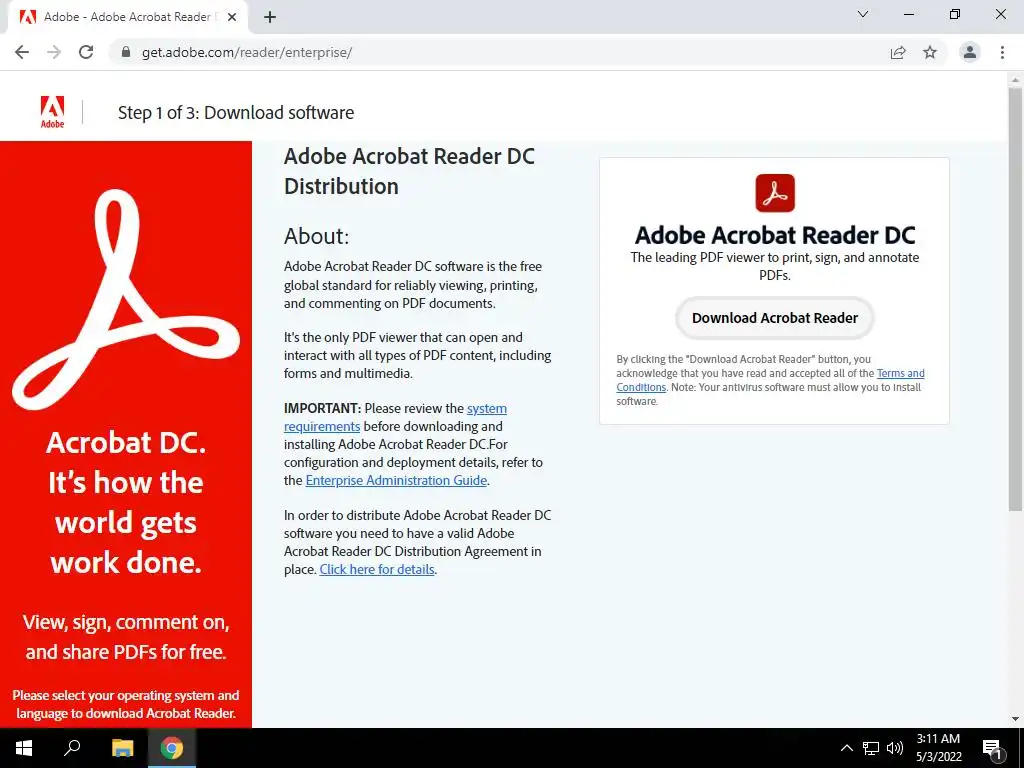
Task: Click the page vertical scrollbar thumb
Action: pyautogui.click(x=1015, y=297)
